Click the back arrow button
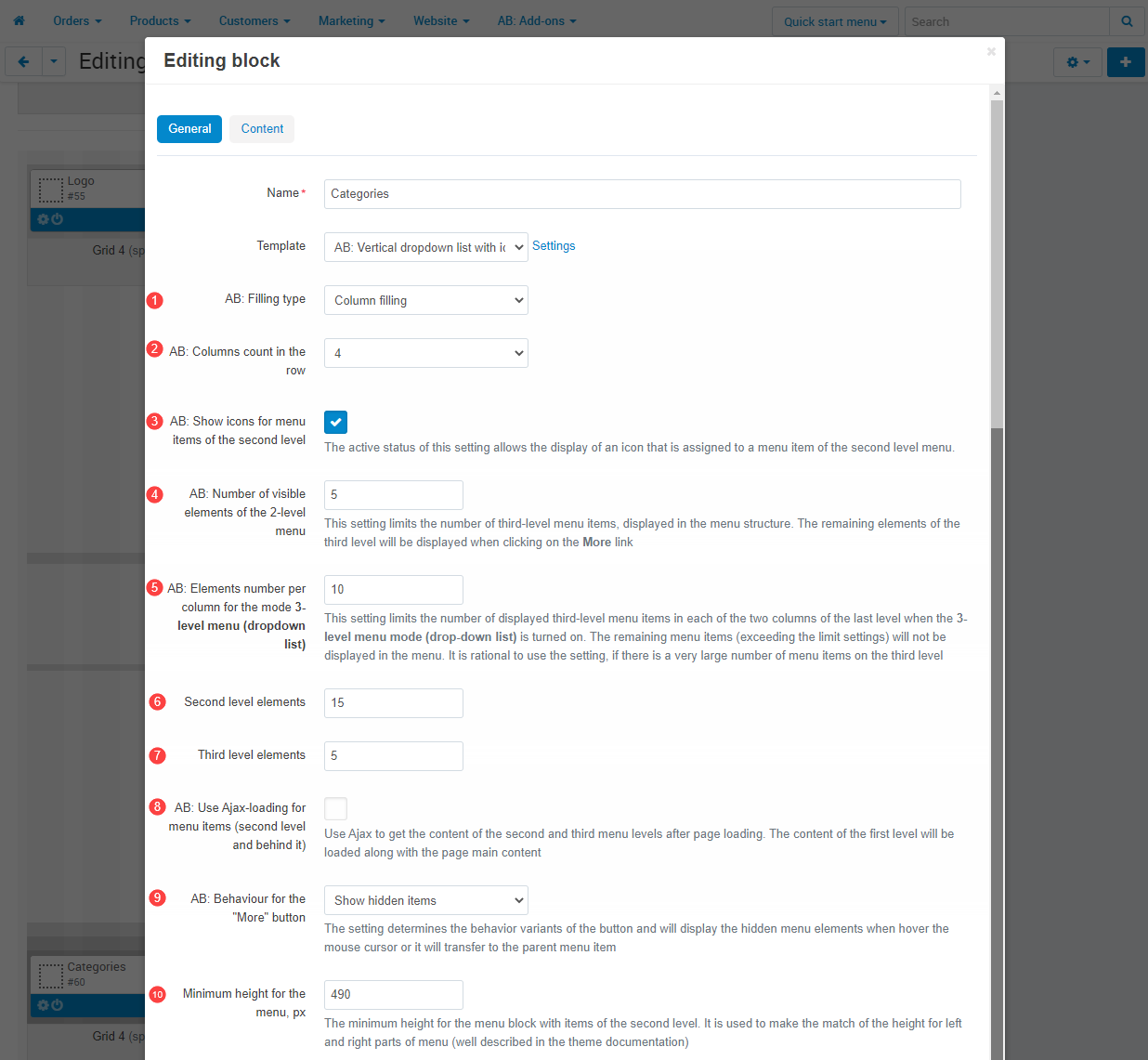Viewport: 1148px width, 1060px height. point(23,61)
